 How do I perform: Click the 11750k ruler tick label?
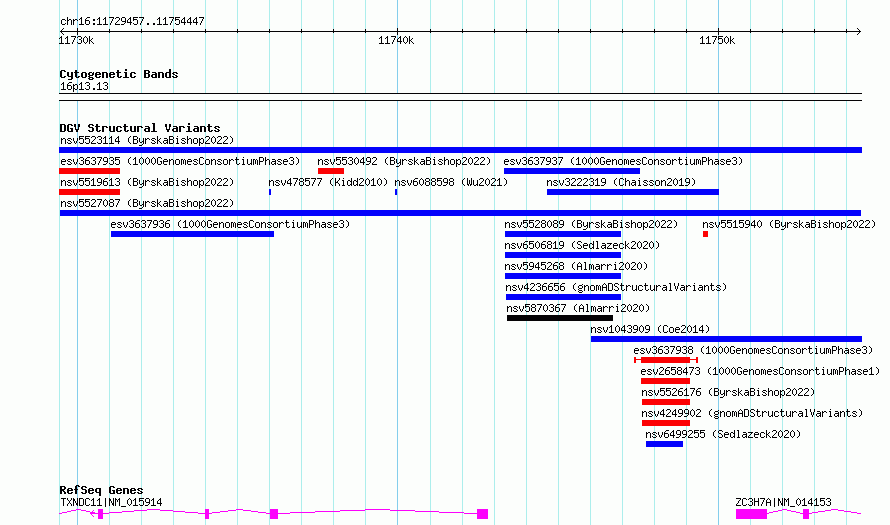pyautogui.click(x=717, y=40)
